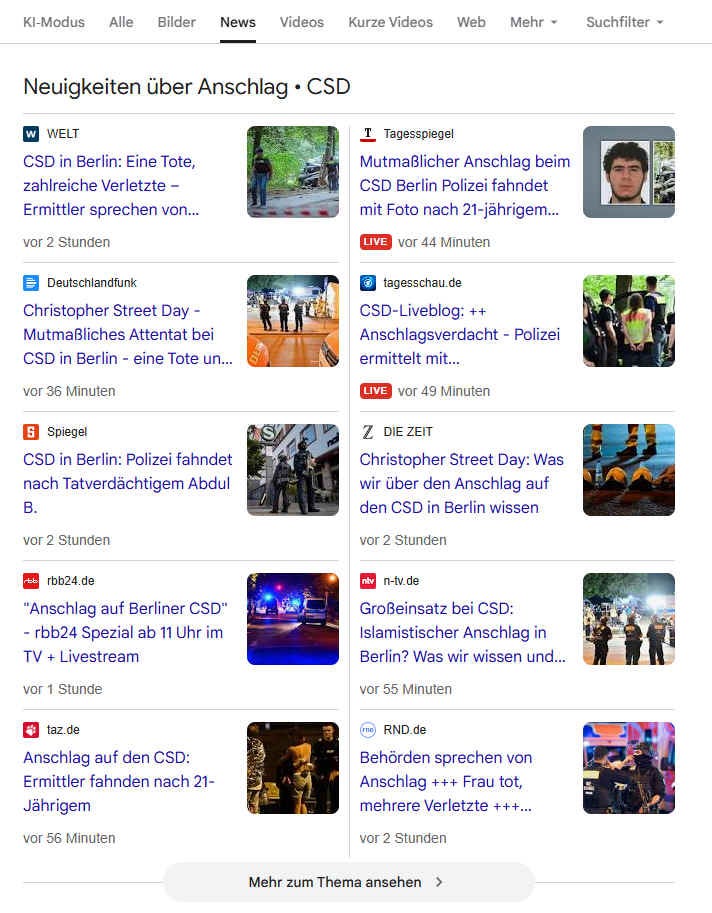The image size is (712, 913).
Task: Click the rbb24.de blue-lights thumbnail
Action: 293,619
